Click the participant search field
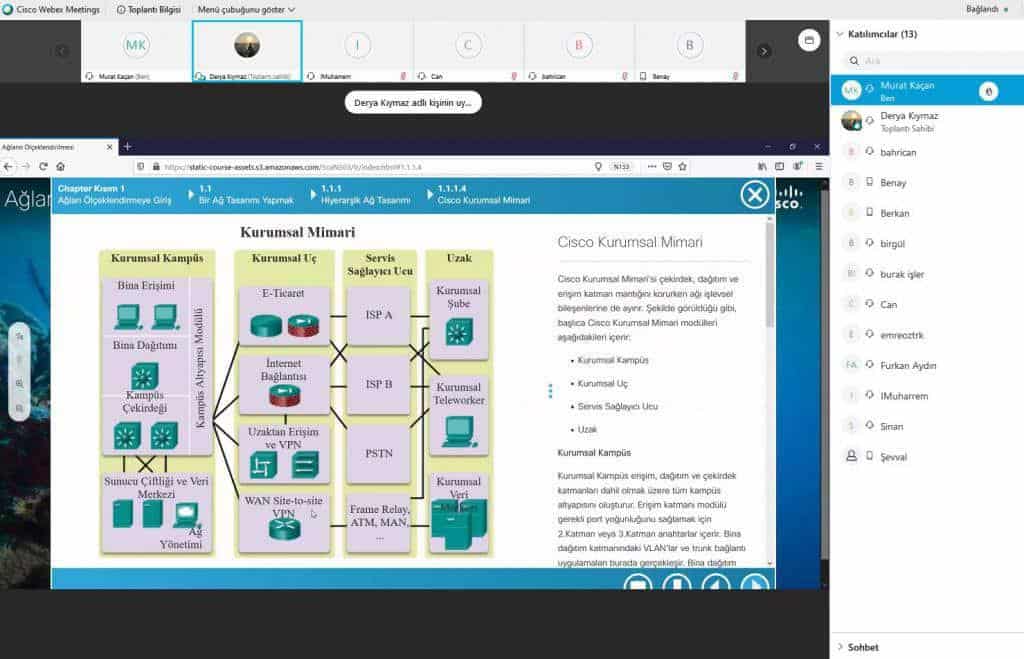1024x659 pixels. 934,61
